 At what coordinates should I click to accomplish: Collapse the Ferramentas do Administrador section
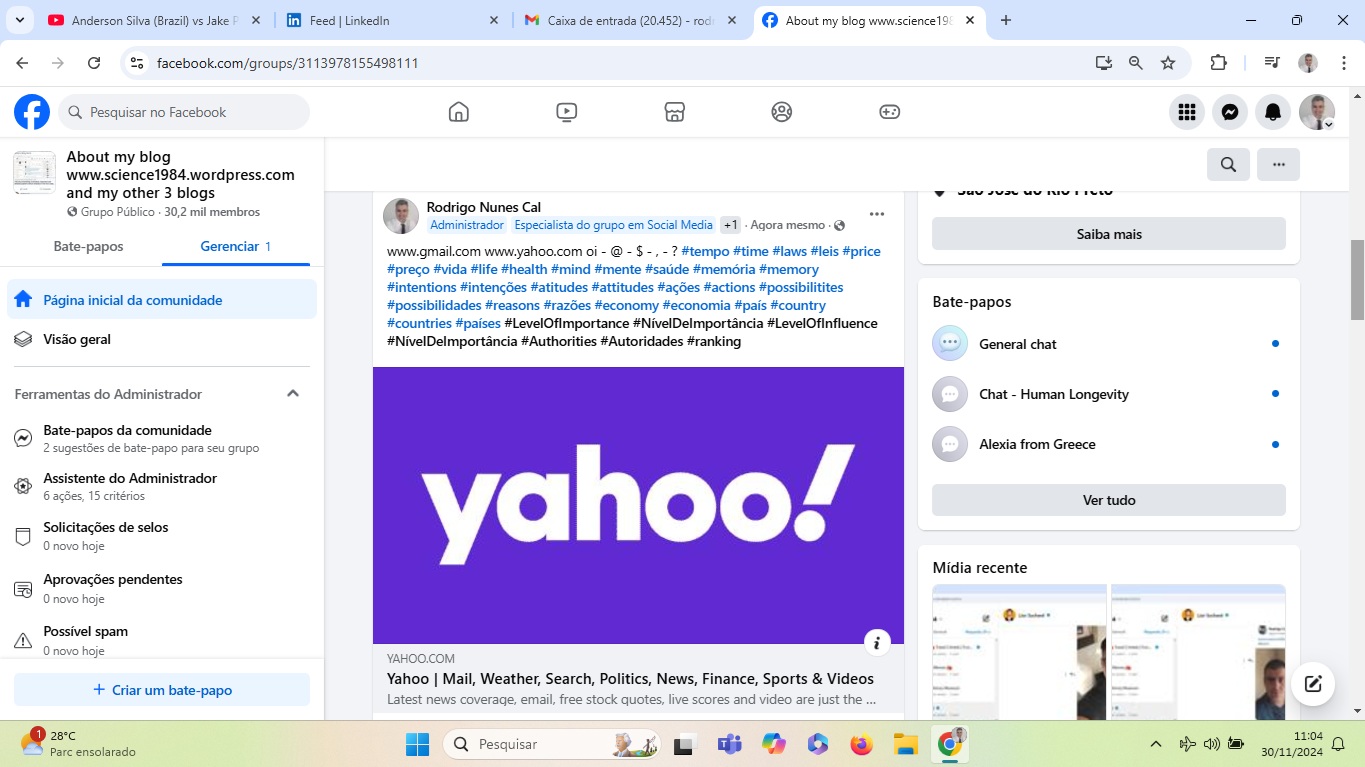click(293, 394)
